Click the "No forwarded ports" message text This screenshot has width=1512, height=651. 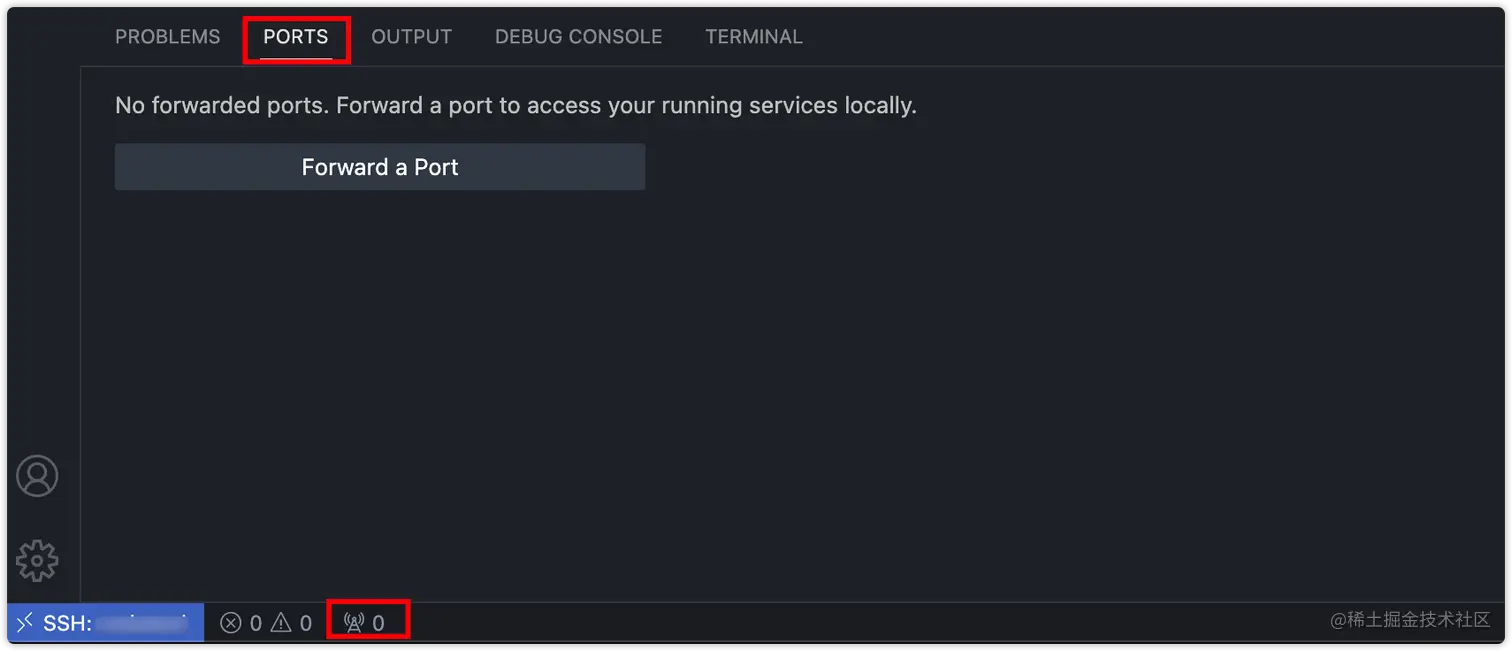tap(516, 105)
